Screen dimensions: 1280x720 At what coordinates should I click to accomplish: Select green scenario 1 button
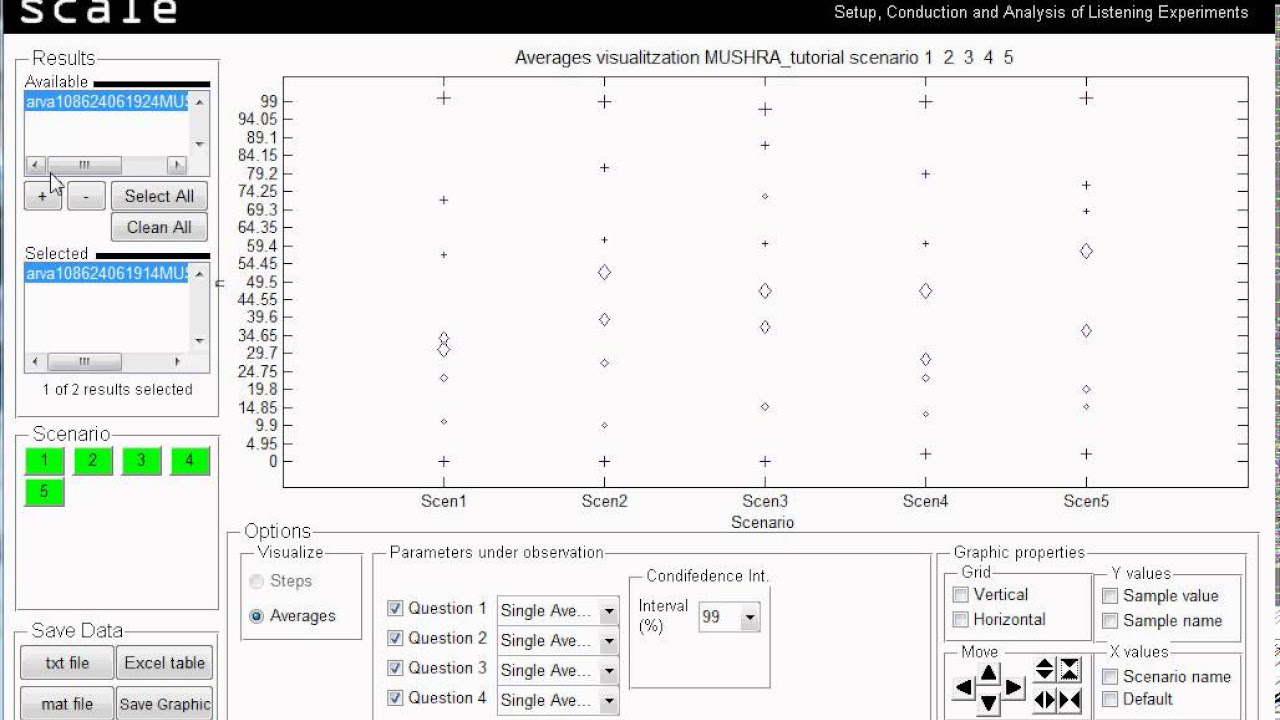point(44,461)
